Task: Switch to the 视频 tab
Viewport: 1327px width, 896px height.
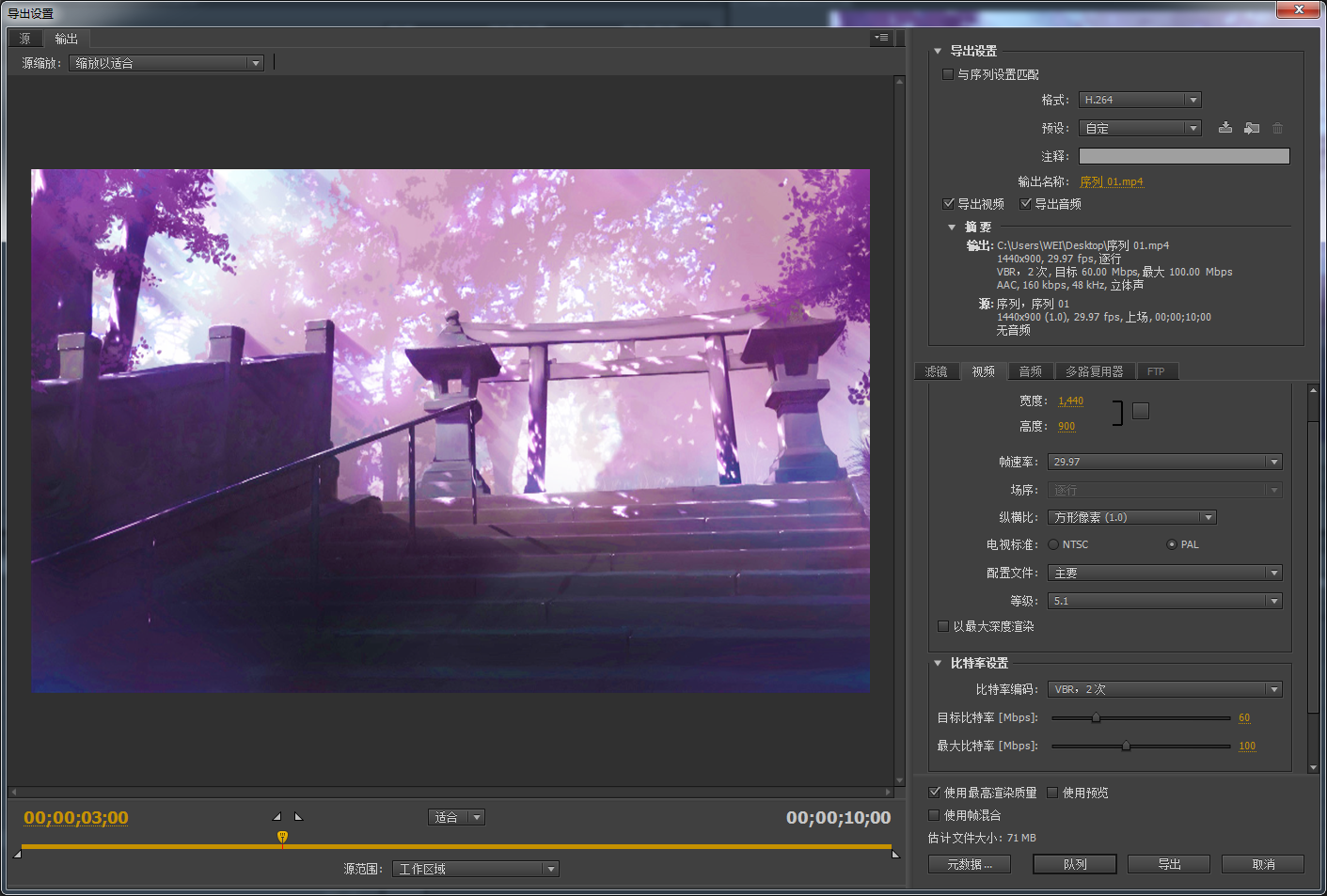Action: [984, 371]
